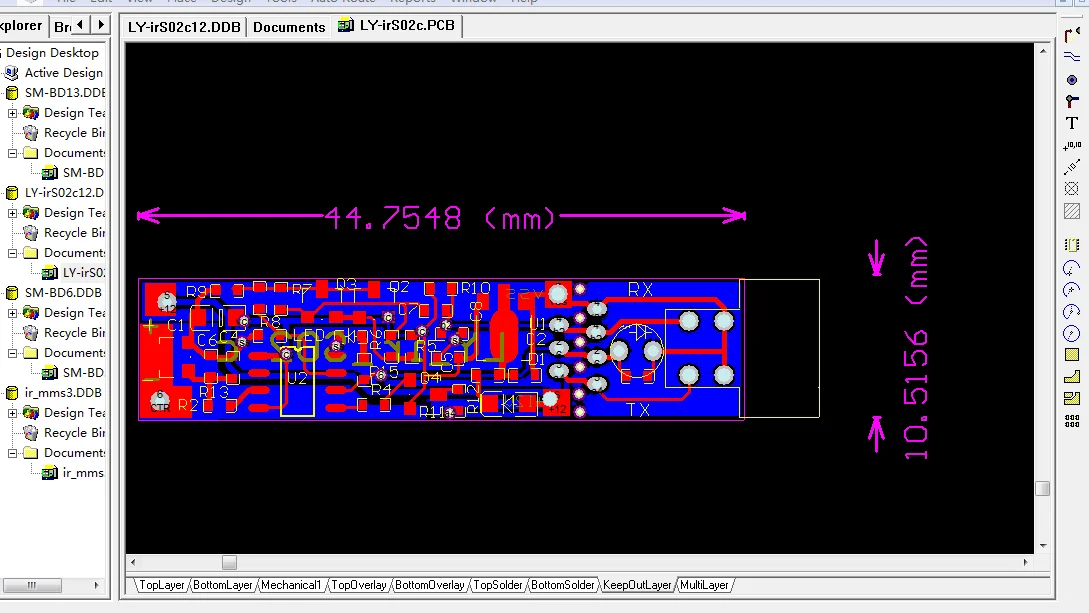Screen dimensions: 1089x613
Task: Collapse Documents folder under LY-irS02c12.DDB
Action: 13,253
